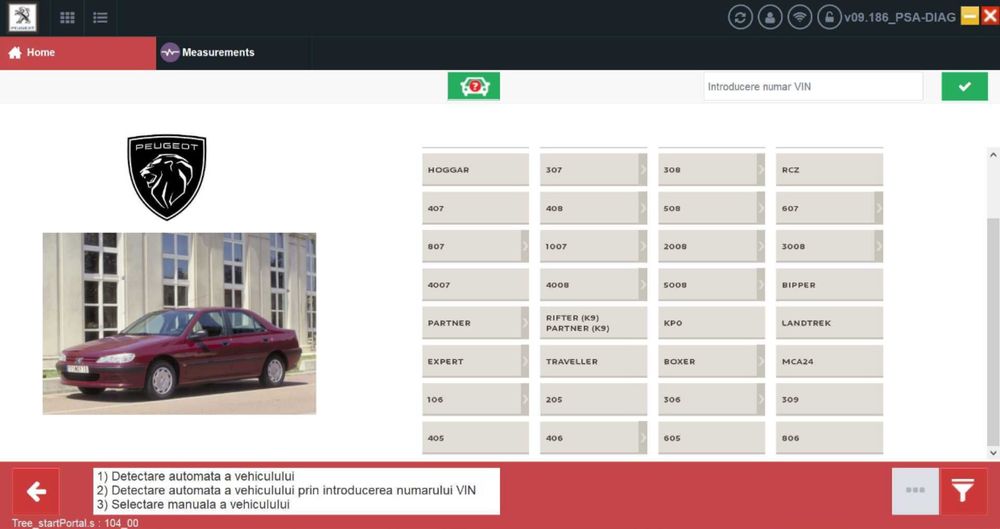Choose RIFTER (K9) PARTNER (K9) model
This screenshot has width=1000, height=529.
[593, 323]
